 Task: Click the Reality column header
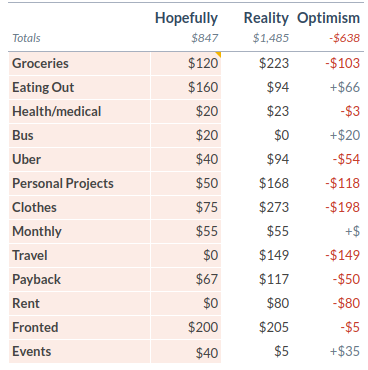[266, 18]
